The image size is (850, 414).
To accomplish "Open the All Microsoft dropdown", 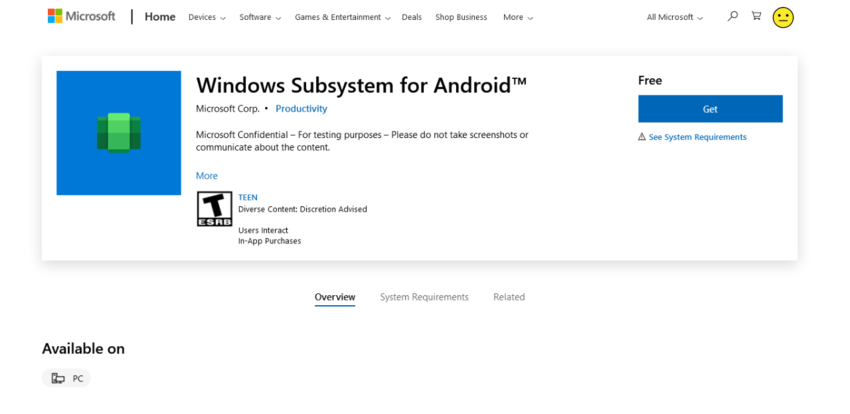I will [x=674, y=17].
